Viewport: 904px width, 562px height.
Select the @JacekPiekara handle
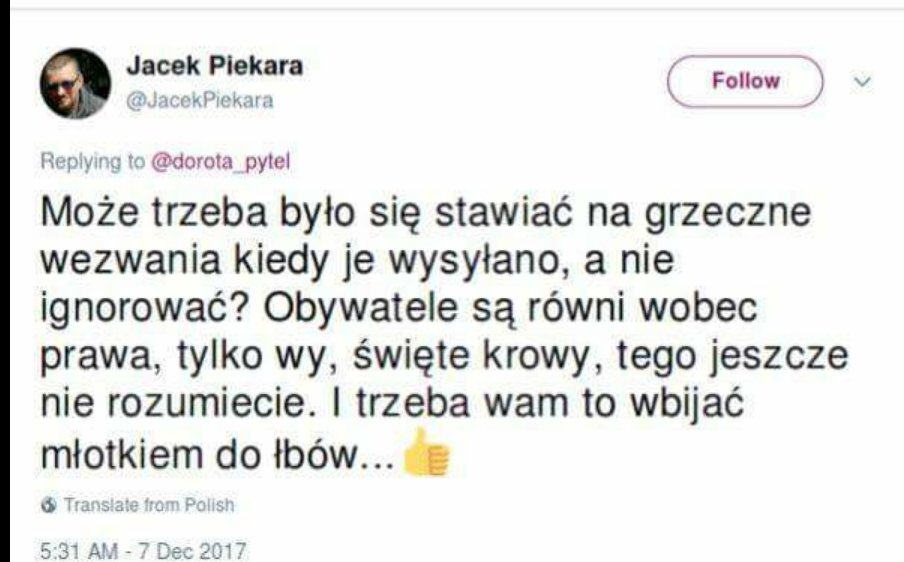click(x=199, y=101)
